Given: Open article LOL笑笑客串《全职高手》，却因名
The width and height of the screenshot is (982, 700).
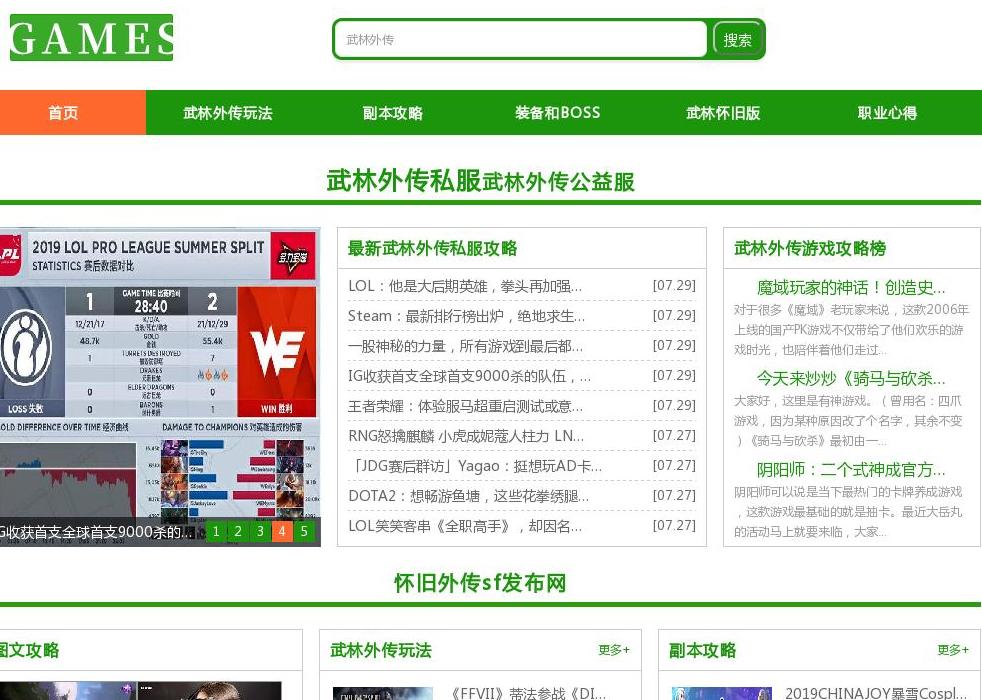Looking at the screenshot, I should 465,527.
